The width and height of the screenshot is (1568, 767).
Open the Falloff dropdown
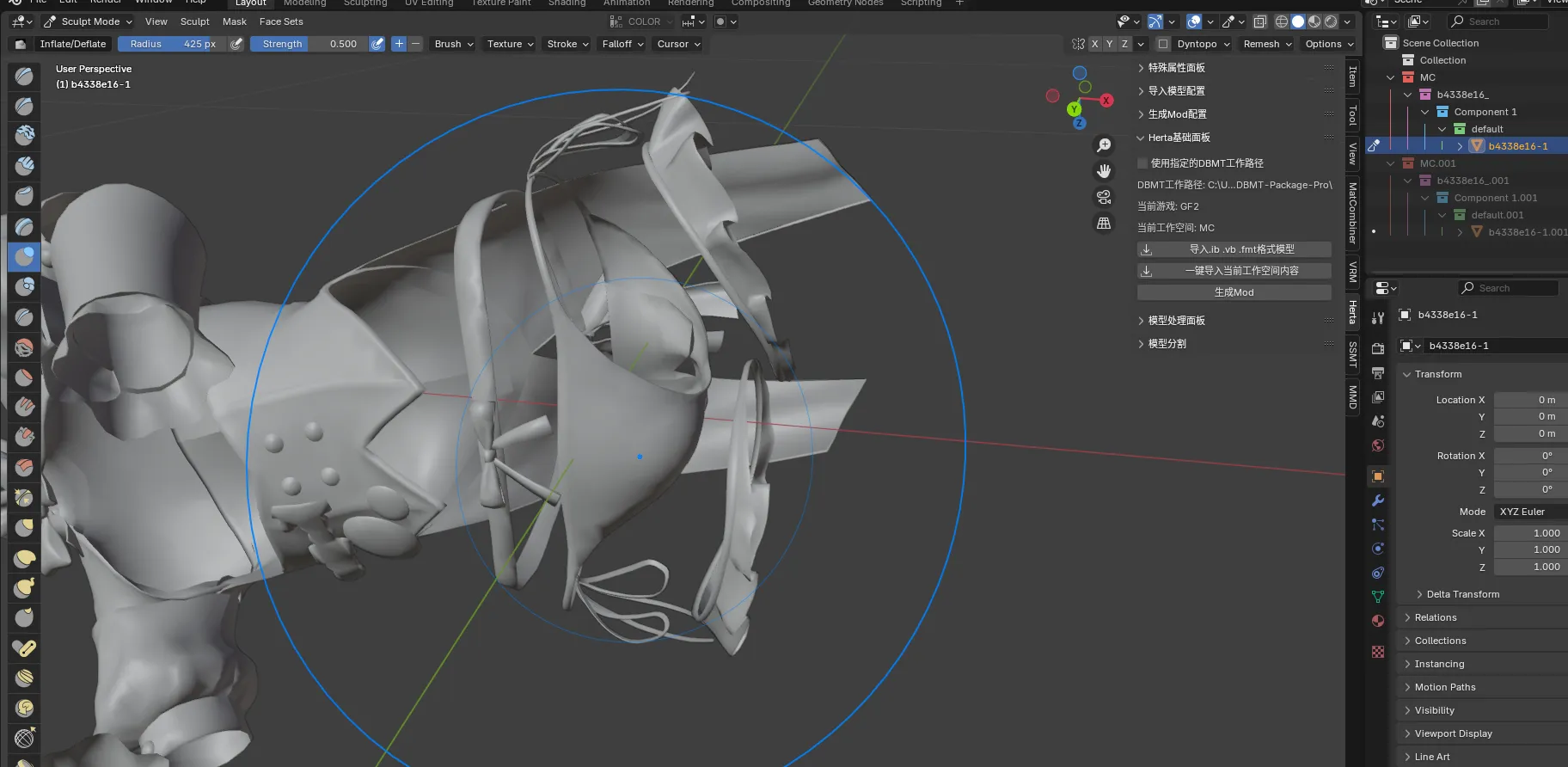pyautogui.click(x=623, y=44)
